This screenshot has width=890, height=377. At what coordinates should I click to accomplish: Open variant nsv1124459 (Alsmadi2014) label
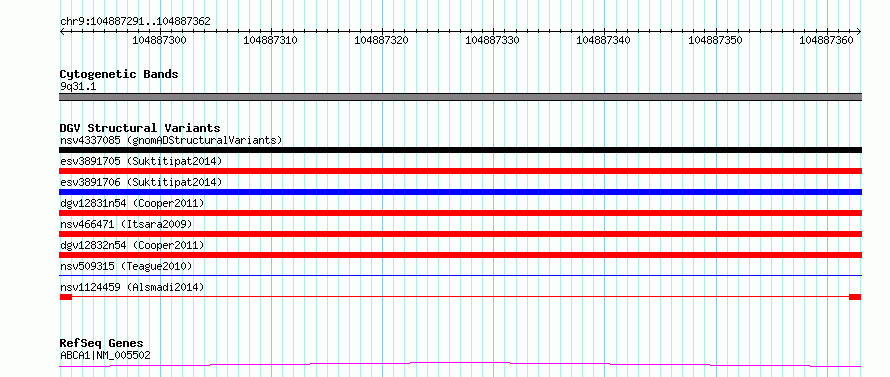[x=132, y=287]
